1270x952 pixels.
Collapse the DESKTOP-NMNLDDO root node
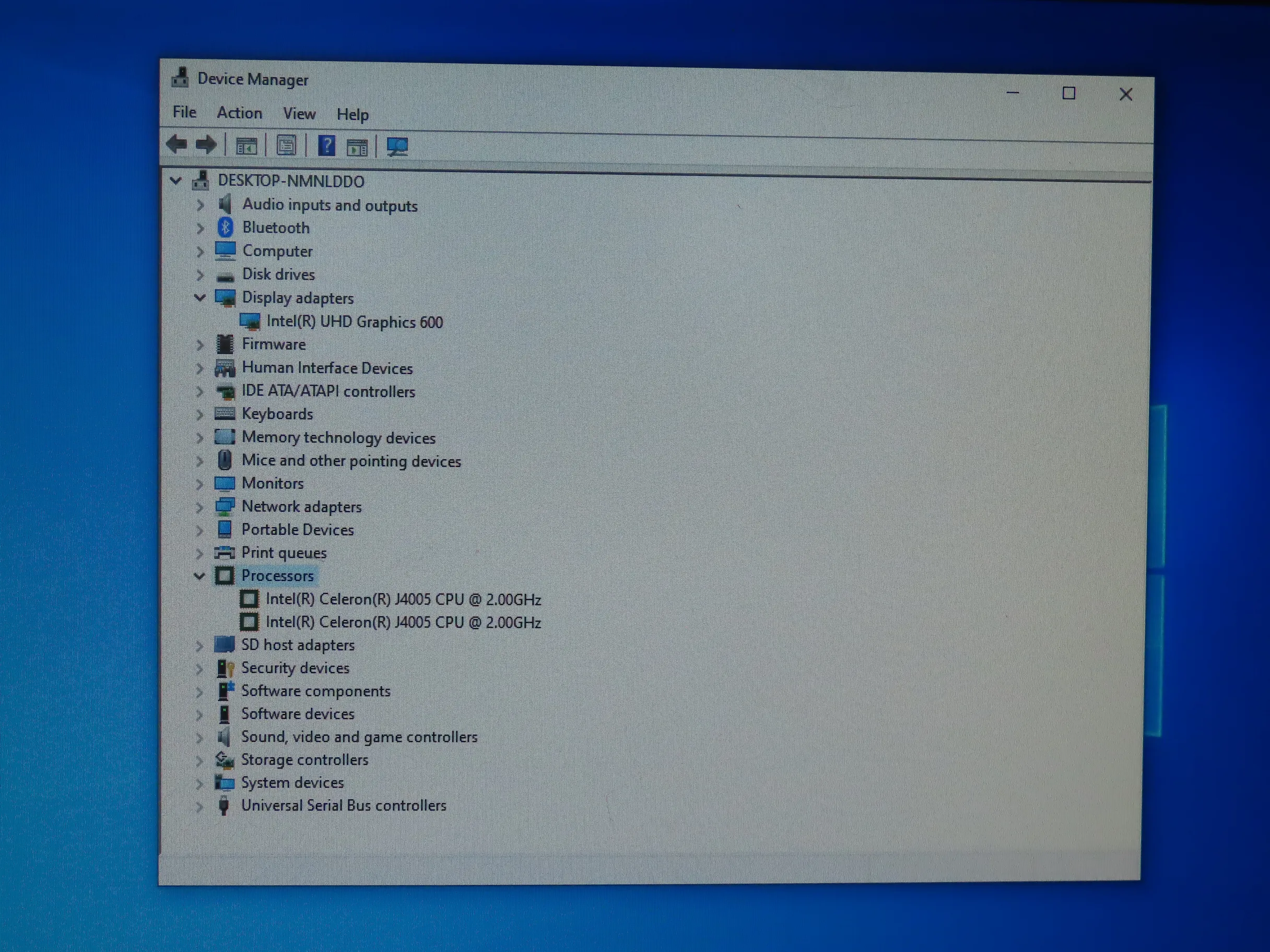(175, 181)
